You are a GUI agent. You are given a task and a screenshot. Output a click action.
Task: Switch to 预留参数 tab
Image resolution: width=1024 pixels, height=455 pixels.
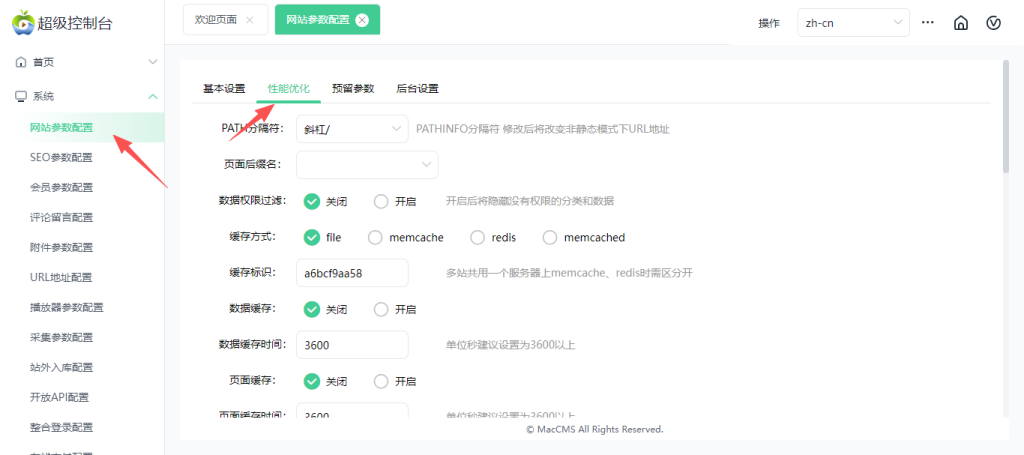353,89
